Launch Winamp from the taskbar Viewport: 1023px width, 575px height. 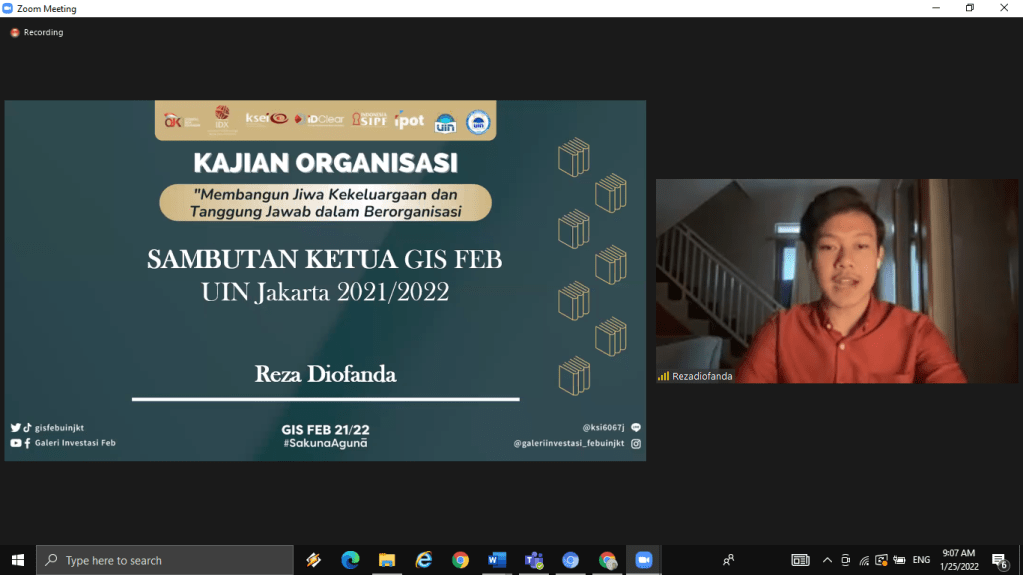pos(314,560)
